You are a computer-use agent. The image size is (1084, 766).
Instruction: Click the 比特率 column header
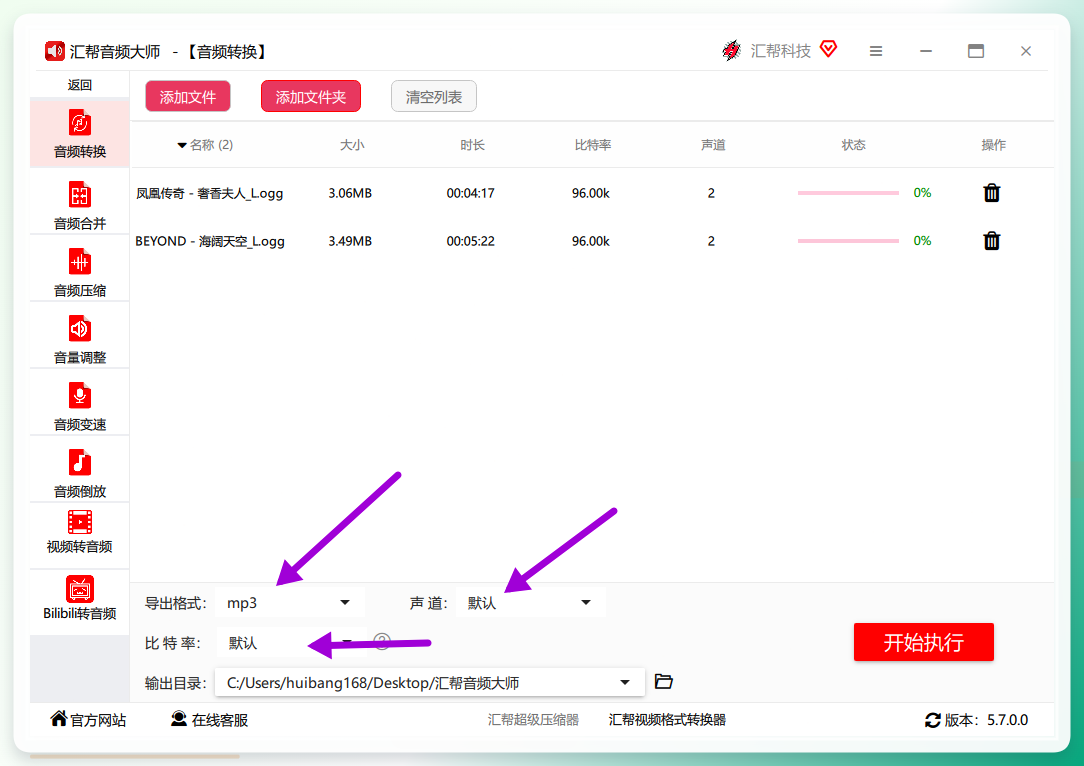coord(592,145)
